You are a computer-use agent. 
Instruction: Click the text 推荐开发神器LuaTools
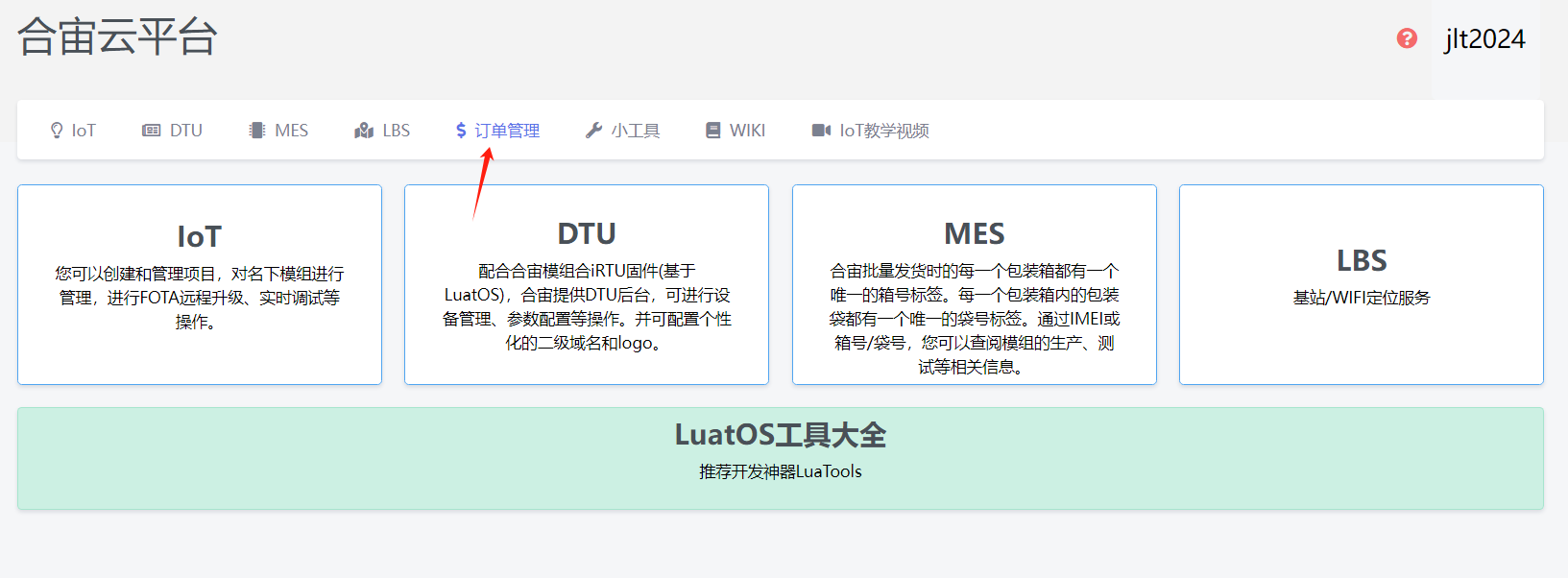[x=781, y=471]
